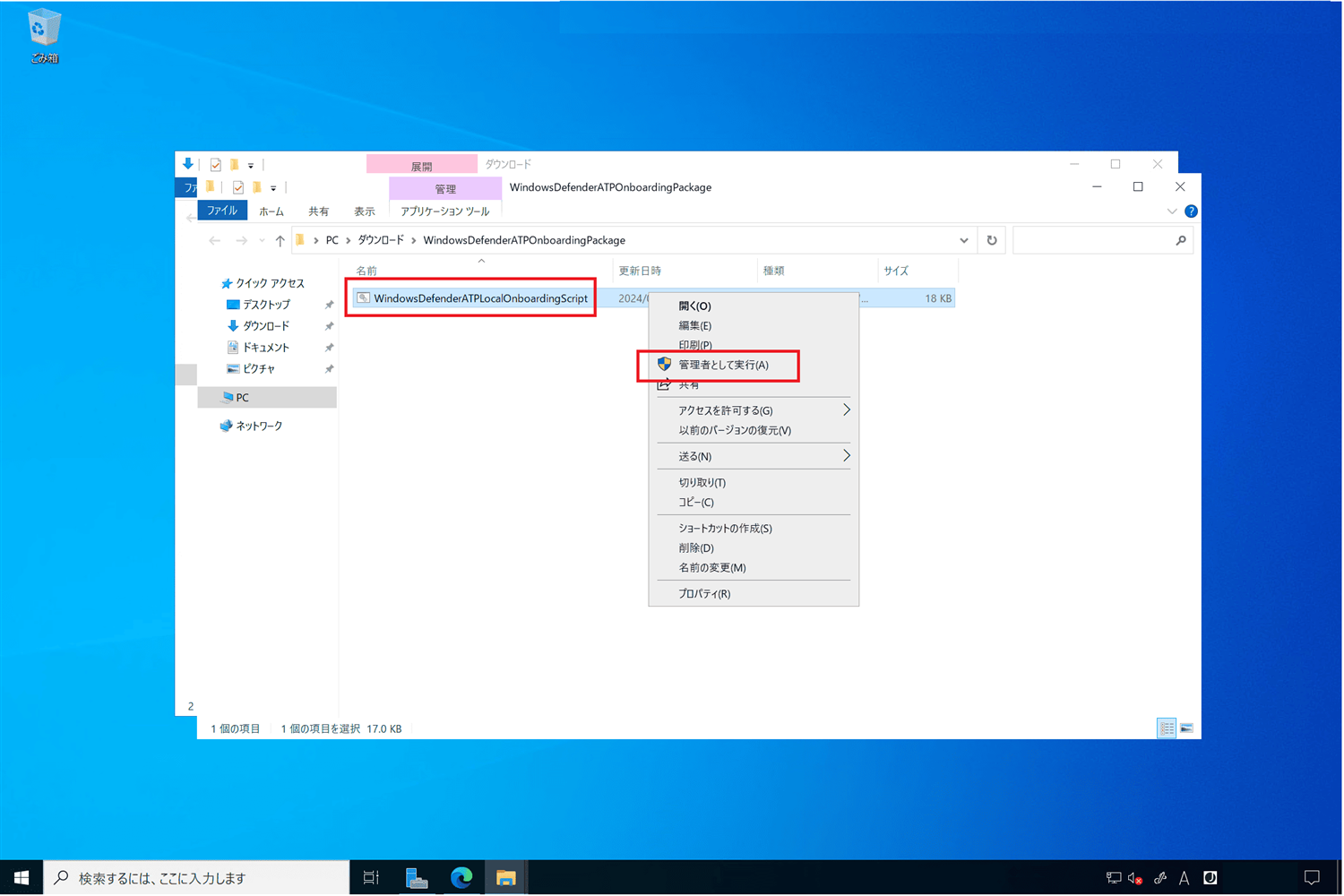Open the ファイル tab in the front window
The height and width of the screenshot is (896, 1344).
(222, 211)
